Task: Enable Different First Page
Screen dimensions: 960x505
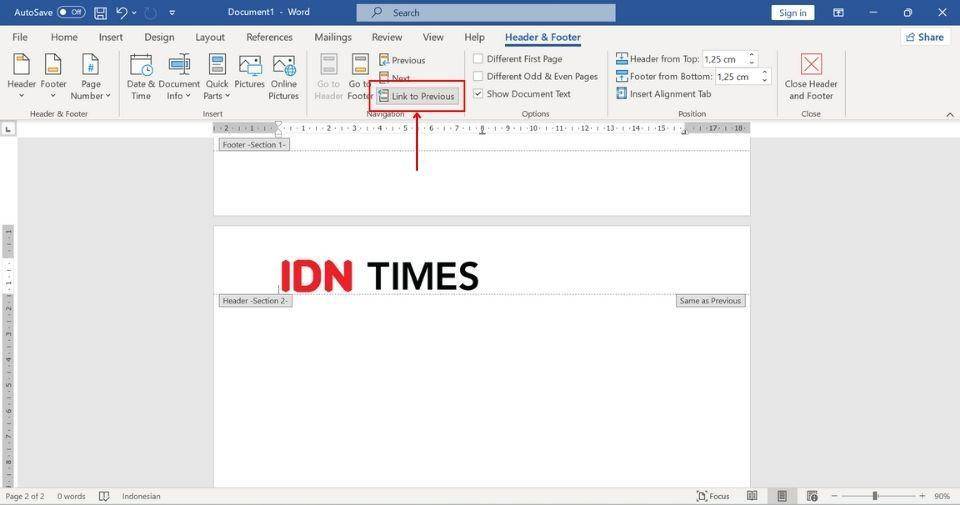Action: tap(517, 59)
